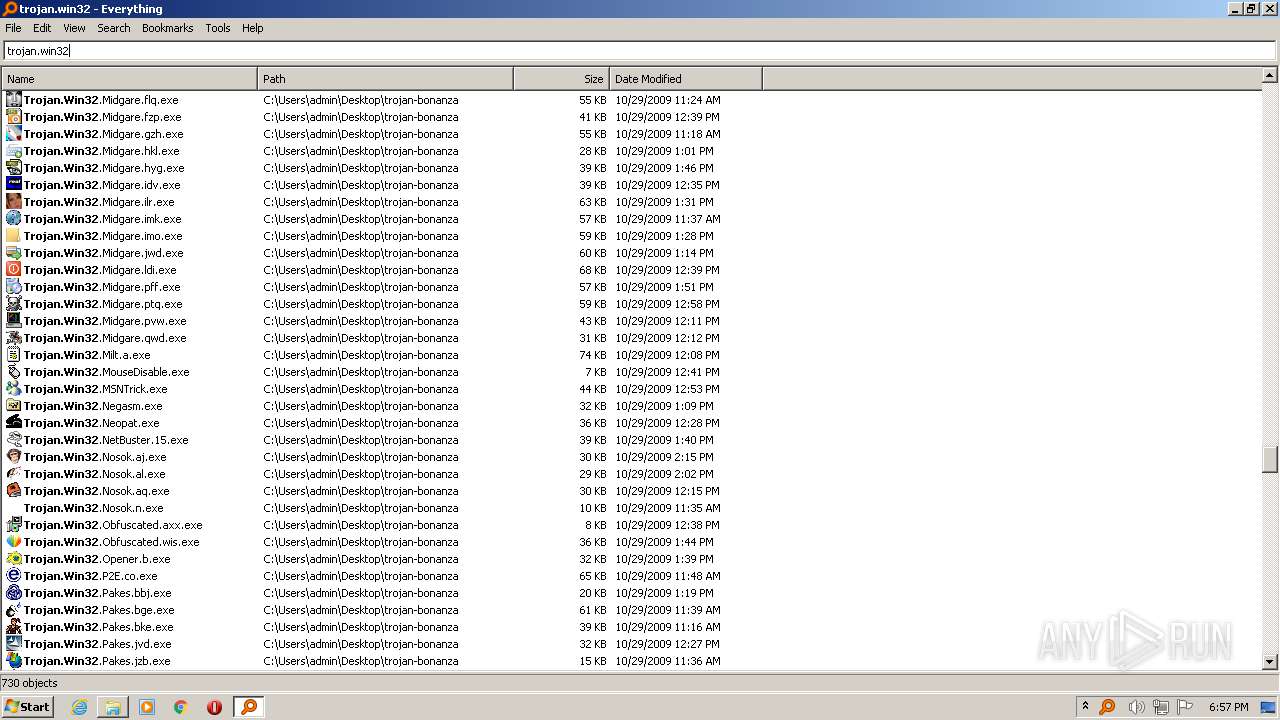Select file name Trojan.Win32.Nosok.n.exe
This screenshot has width=1280, height=720.
pyautogui.click(x=93, y=508)
